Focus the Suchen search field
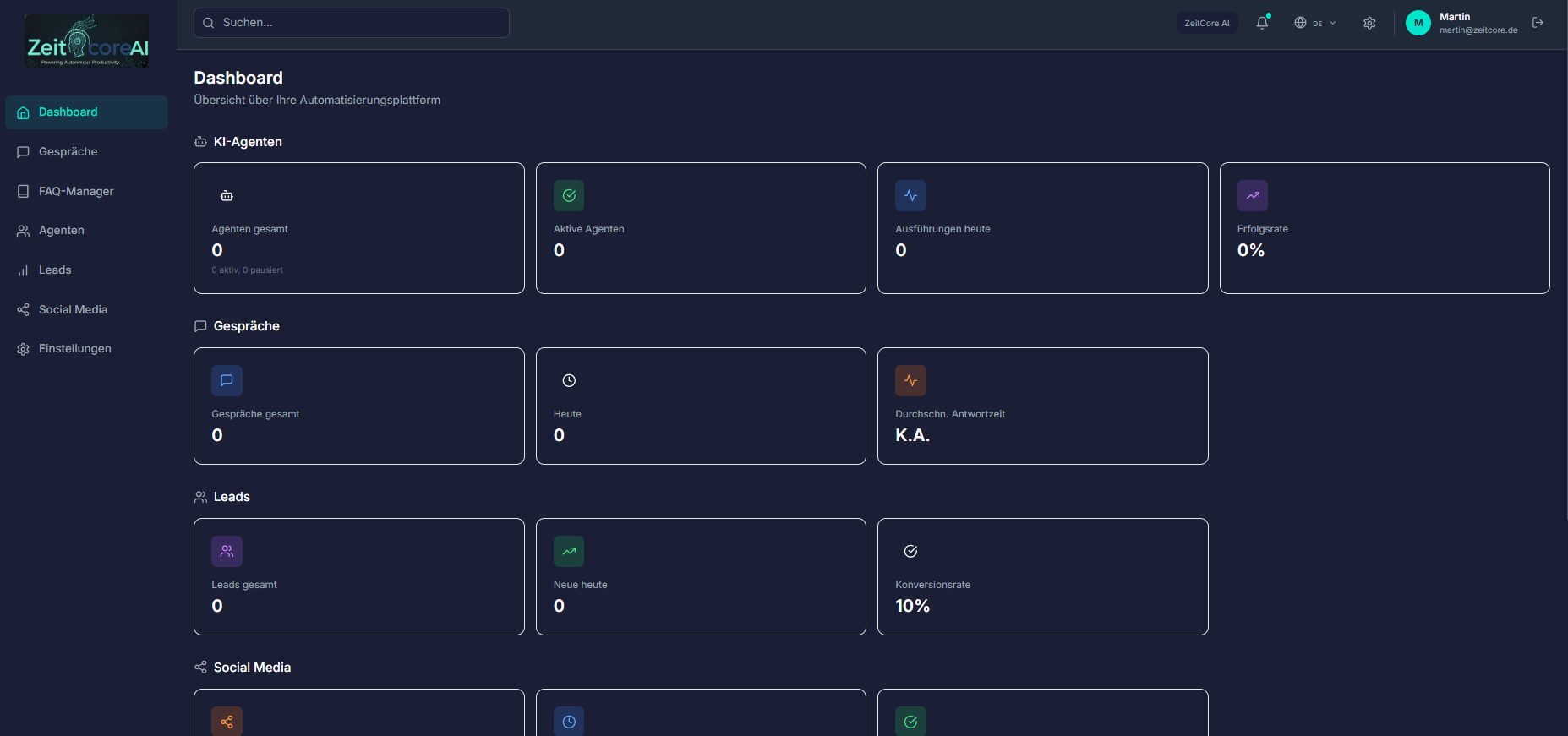Image resolution: width=1568 pixels, height=736 pixels. [352, 23]
